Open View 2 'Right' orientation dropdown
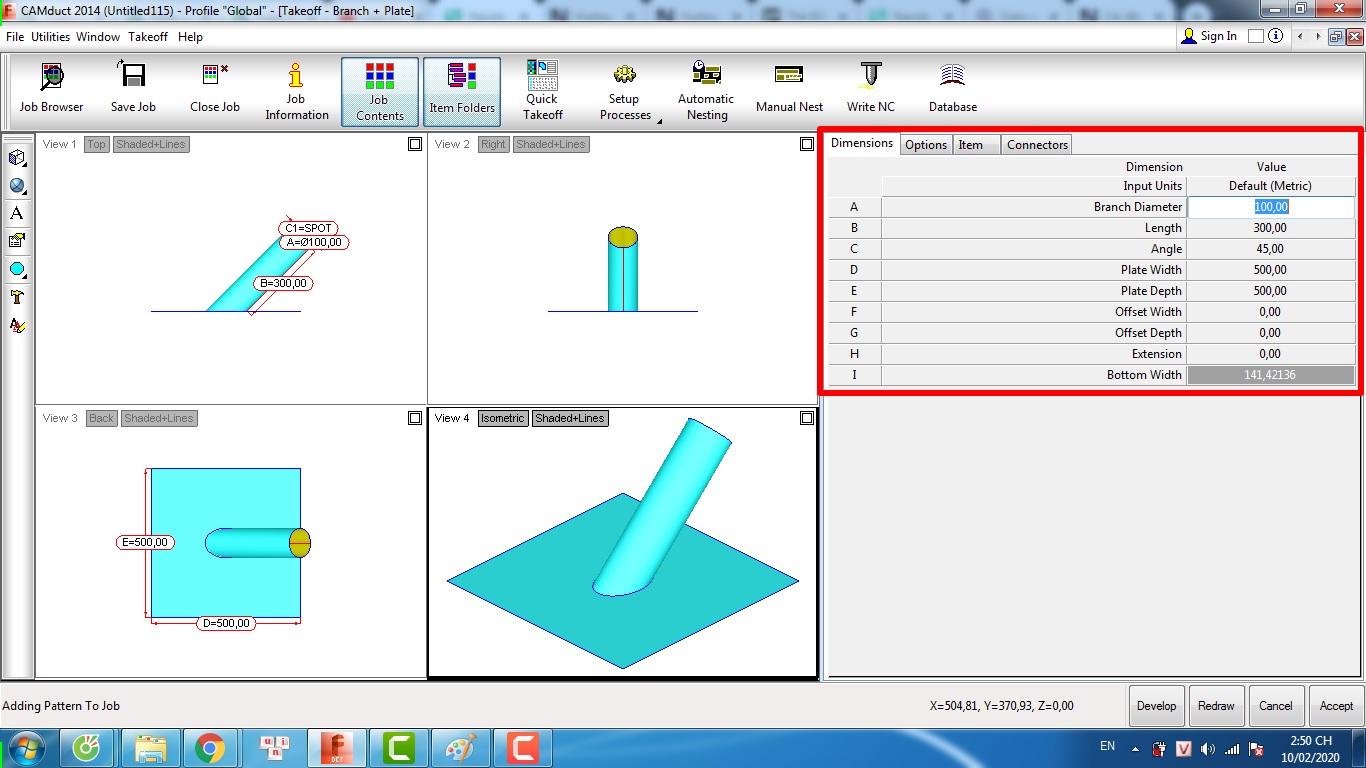This screenshot has height=768, width=1366. pos(493,144)
